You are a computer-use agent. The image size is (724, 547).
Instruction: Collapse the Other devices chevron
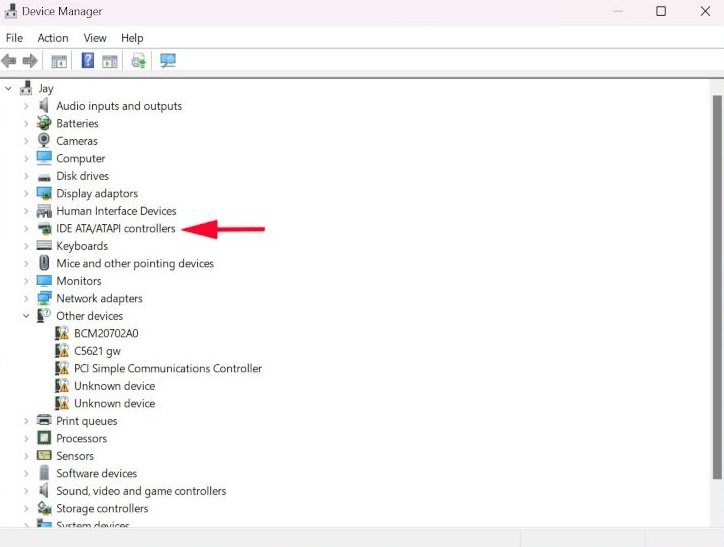click(26, 316)
